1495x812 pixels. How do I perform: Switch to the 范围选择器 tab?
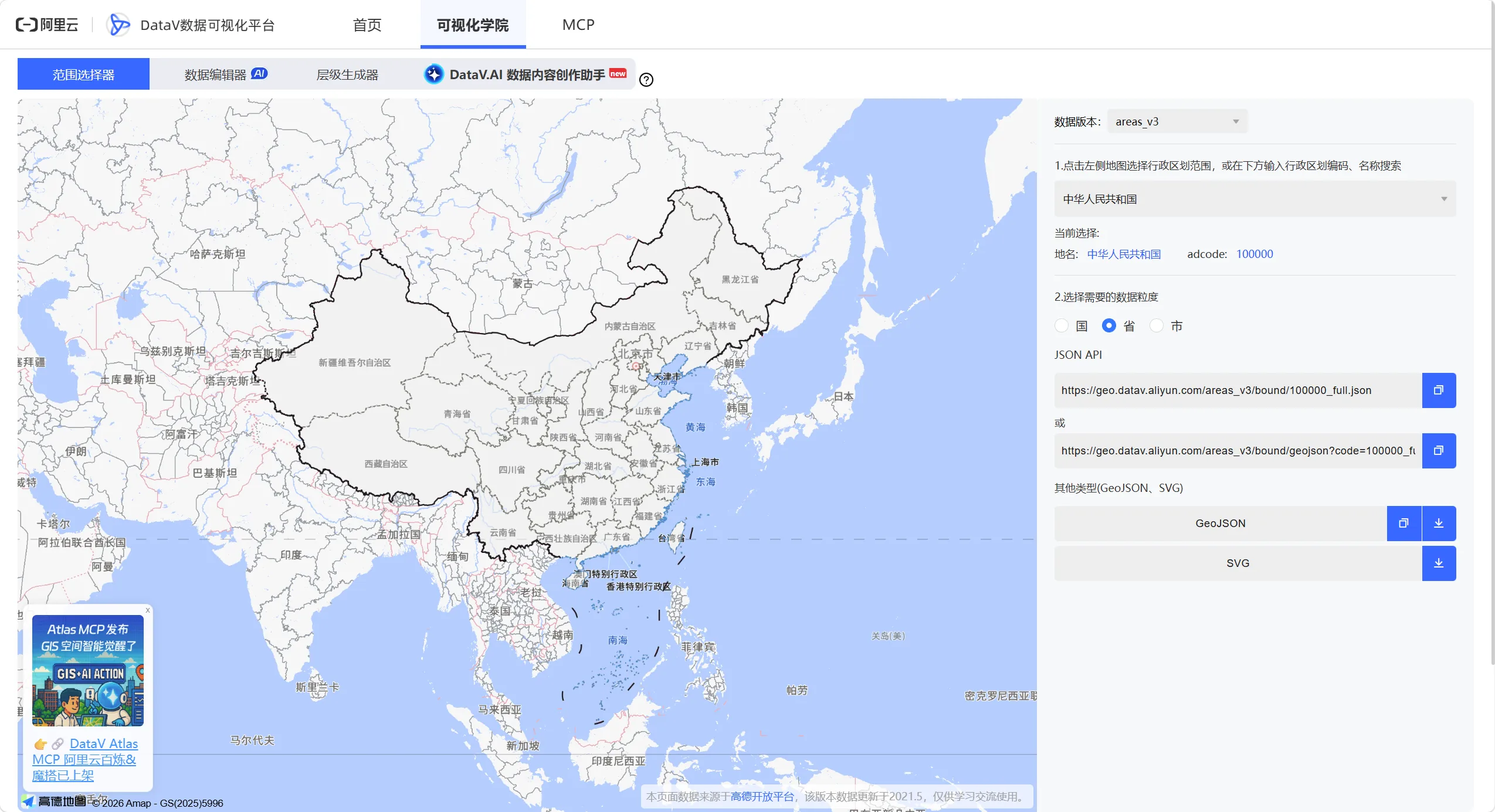[83, 74]
